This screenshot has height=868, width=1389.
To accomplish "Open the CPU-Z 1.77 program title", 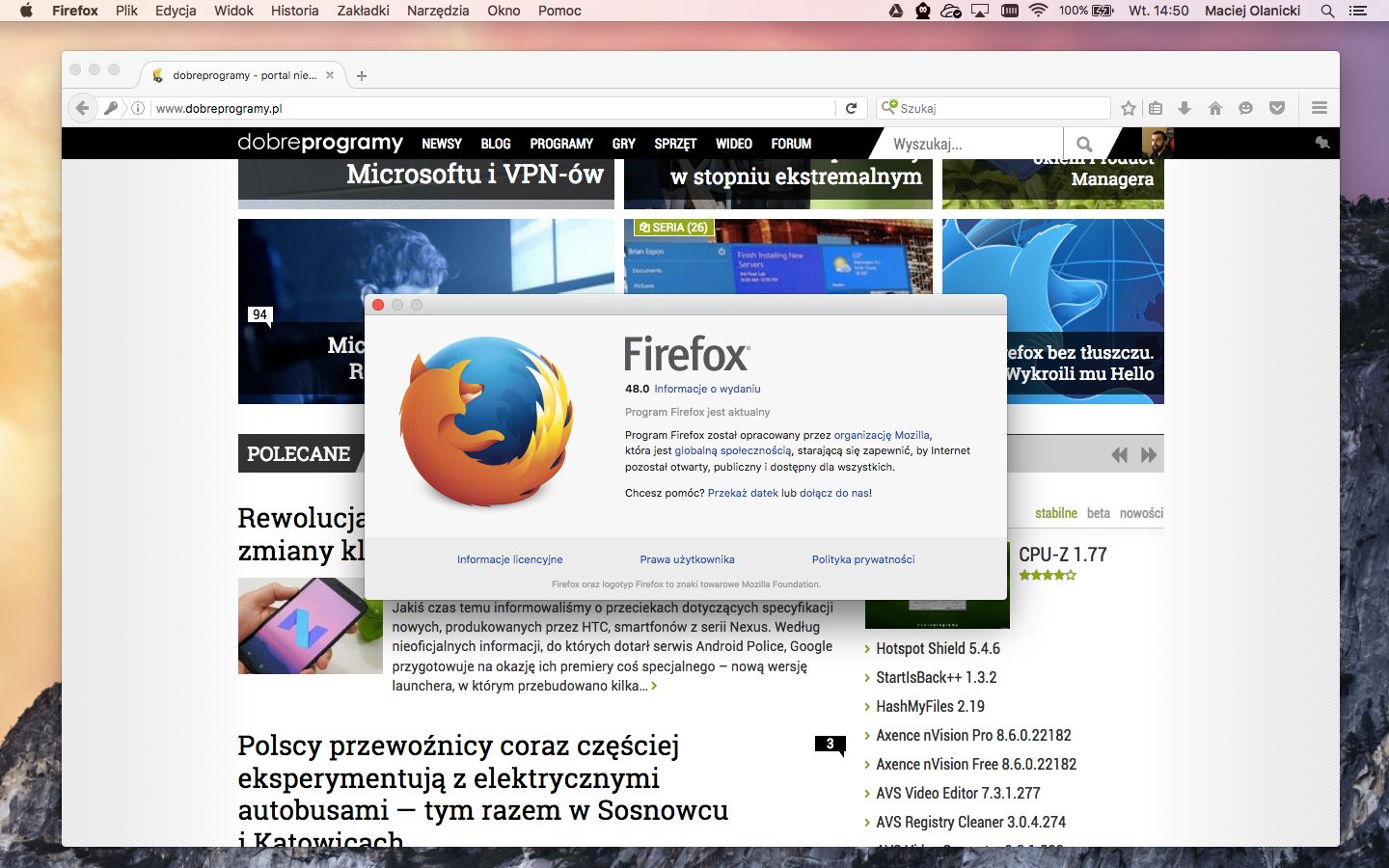I will click(x=1063, y=555).
